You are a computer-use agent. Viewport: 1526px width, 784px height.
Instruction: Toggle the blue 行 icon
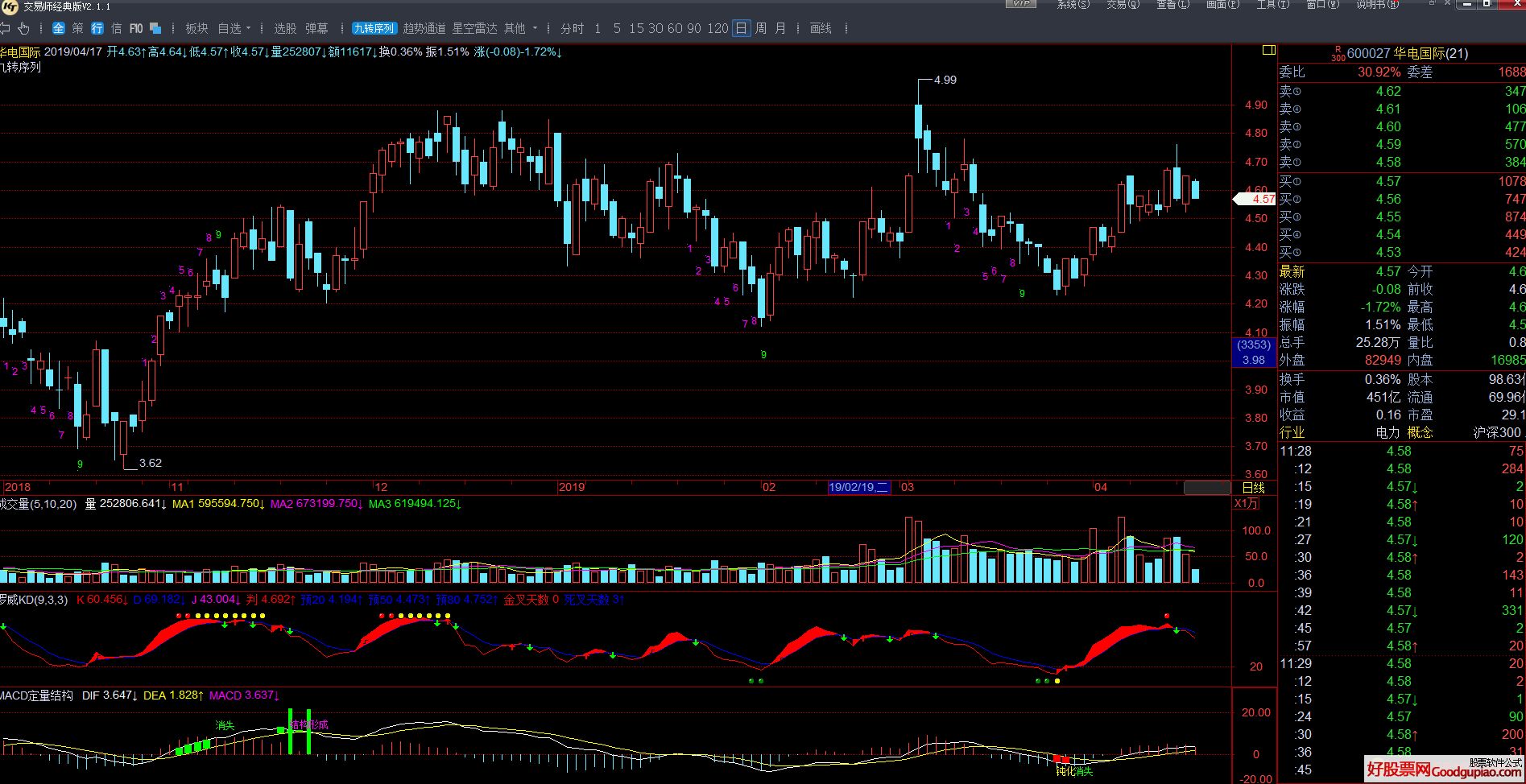[97, 28]
